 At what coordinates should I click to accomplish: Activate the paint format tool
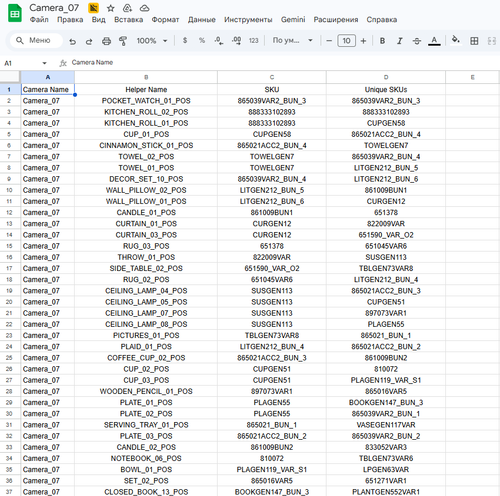[x=123, y=41]
